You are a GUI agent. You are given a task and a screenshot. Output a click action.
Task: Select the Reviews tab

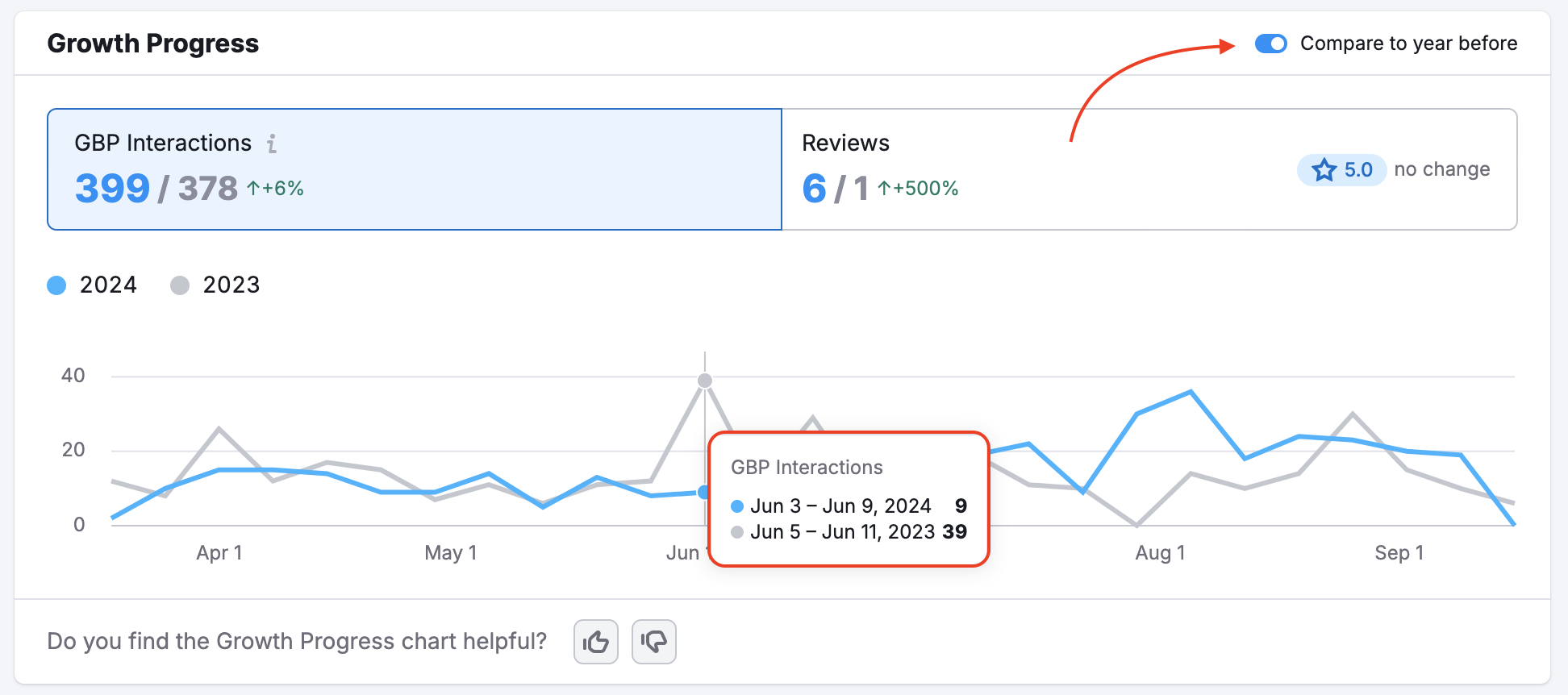tap(1149, 169)
